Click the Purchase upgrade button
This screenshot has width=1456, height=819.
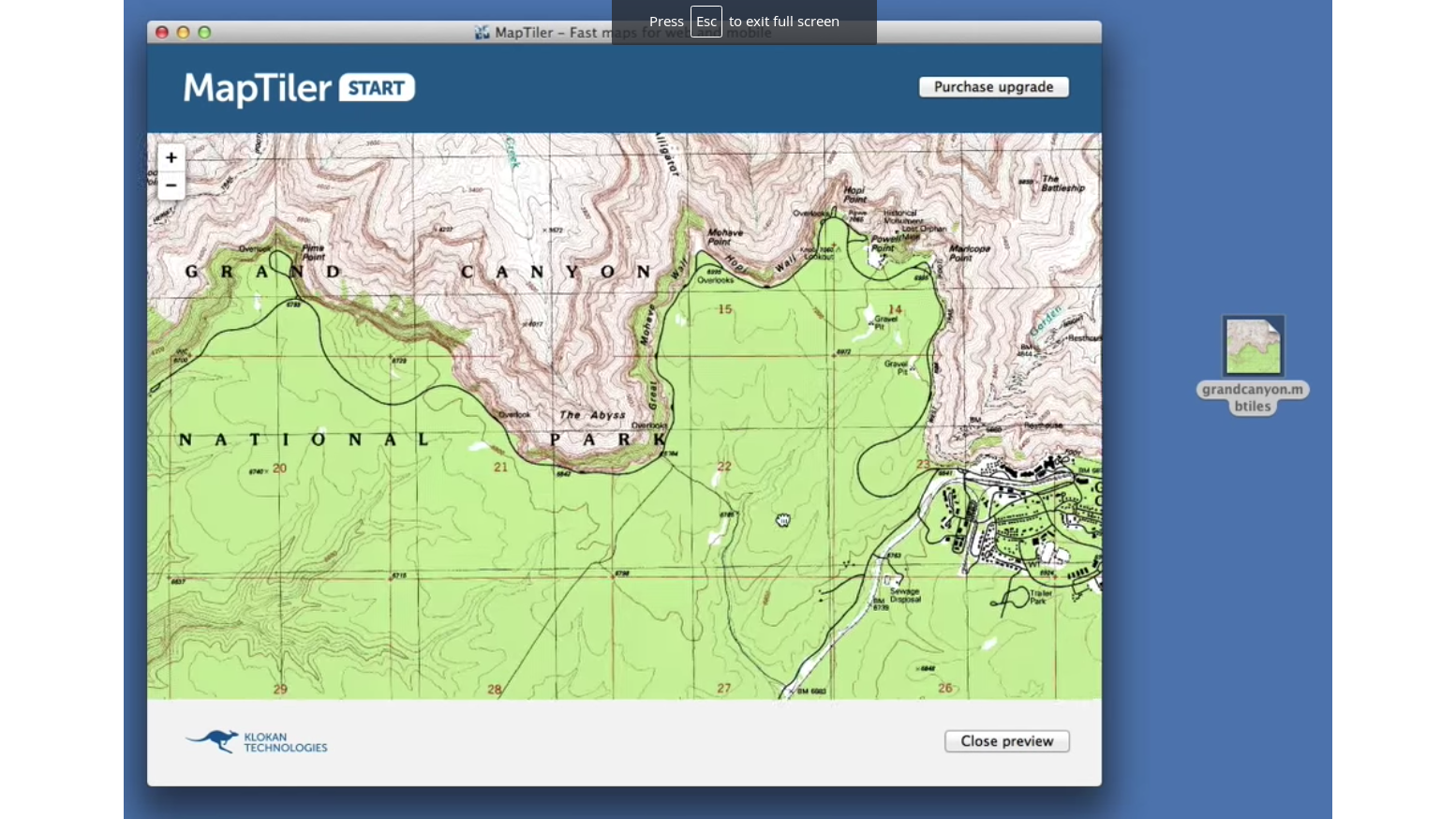tap(993, 86)
